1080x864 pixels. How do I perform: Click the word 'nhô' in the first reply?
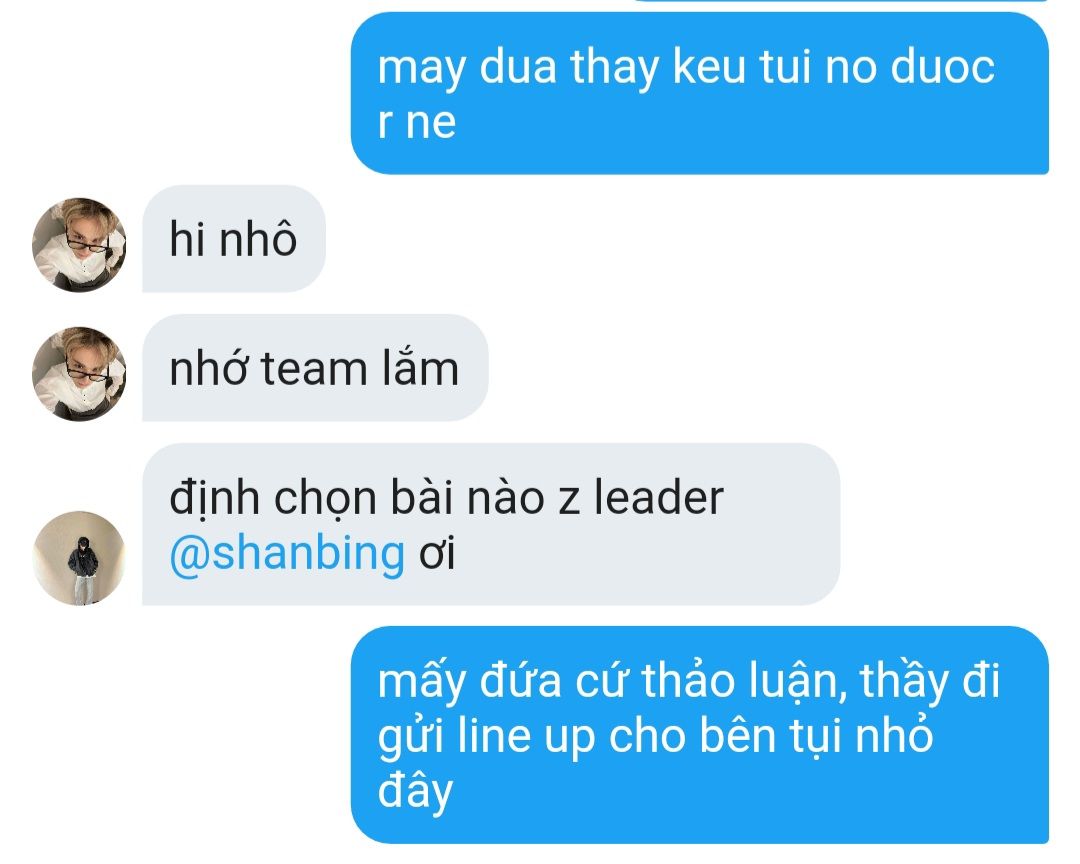257,238
